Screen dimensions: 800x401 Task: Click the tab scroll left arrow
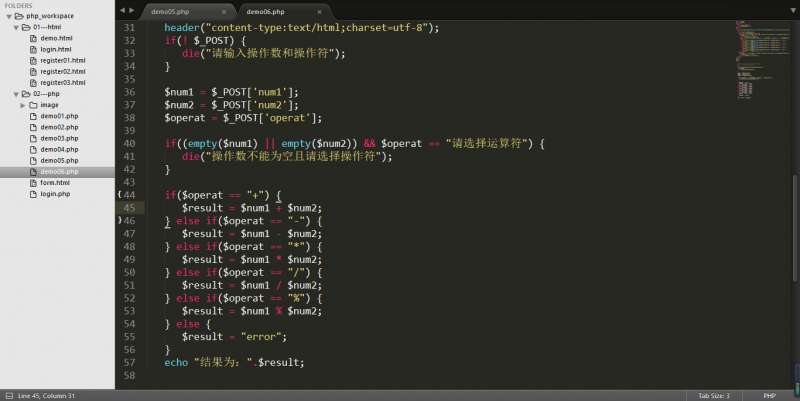pos(122,10)
